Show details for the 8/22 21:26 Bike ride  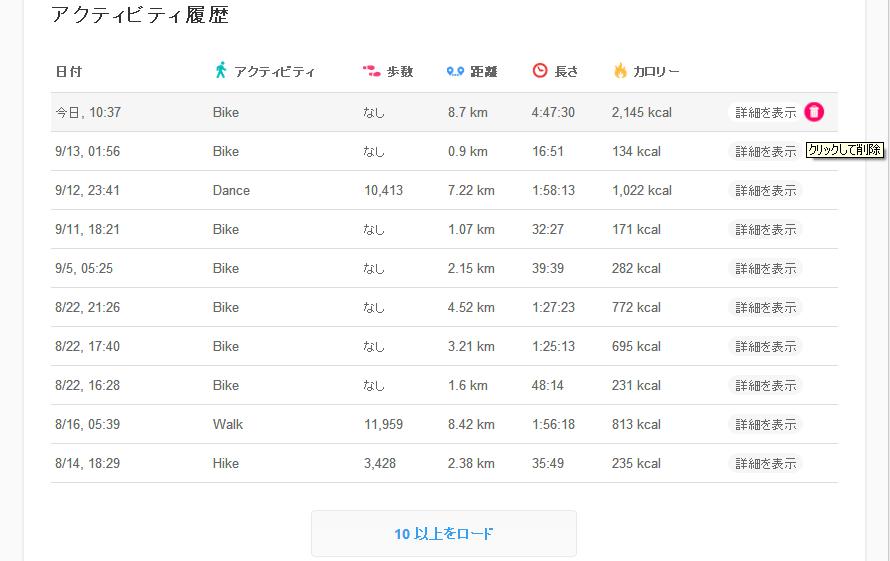[x=766, y=308]
